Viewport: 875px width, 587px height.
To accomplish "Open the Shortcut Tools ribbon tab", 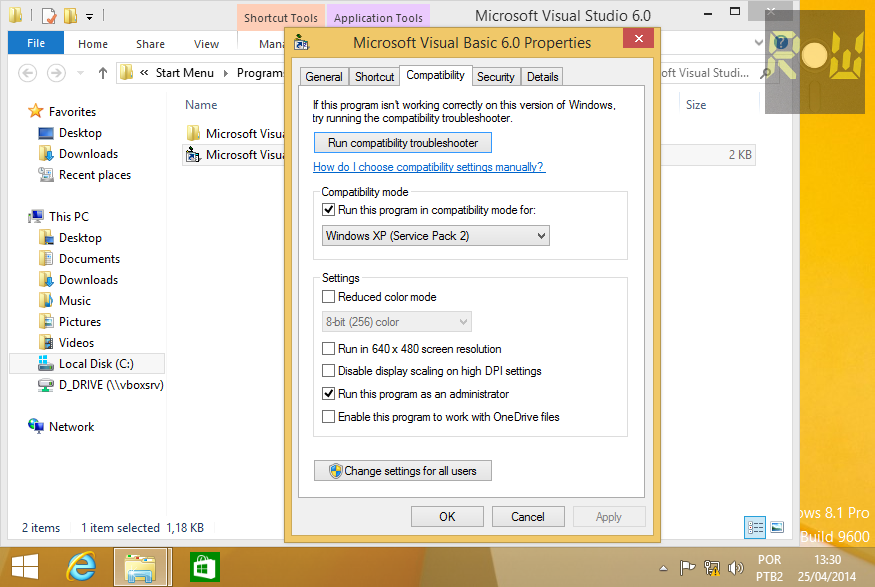I will (x=279, y=17).
